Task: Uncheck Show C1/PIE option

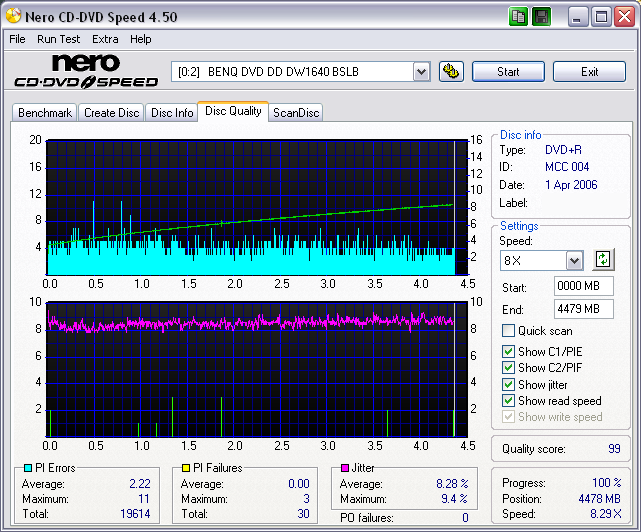Action: pos(509,351)
